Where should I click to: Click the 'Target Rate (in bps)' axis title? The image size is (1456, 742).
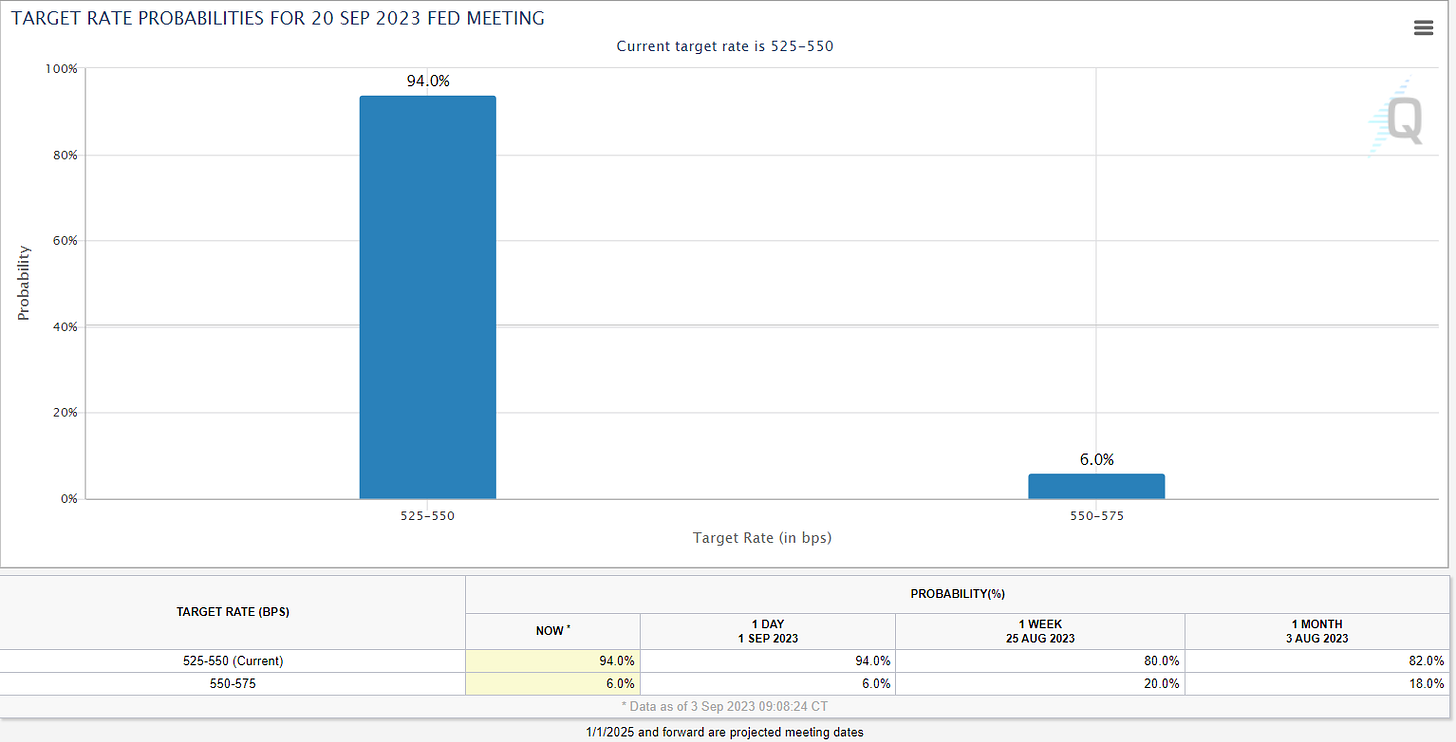[762, 538]
